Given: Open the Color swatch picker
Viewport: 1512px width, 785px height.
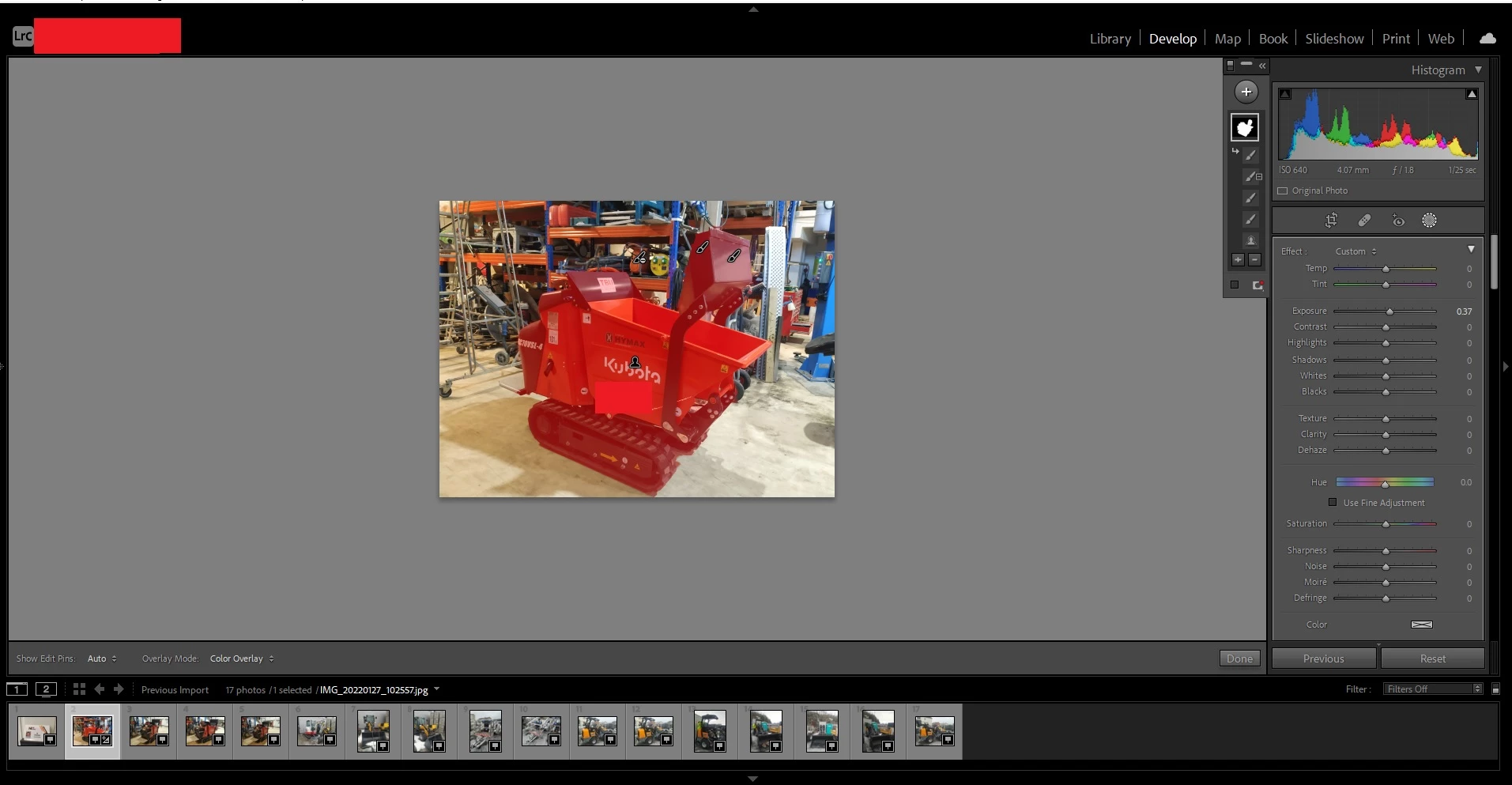Looking at the screenshot, I should 1421,625.
